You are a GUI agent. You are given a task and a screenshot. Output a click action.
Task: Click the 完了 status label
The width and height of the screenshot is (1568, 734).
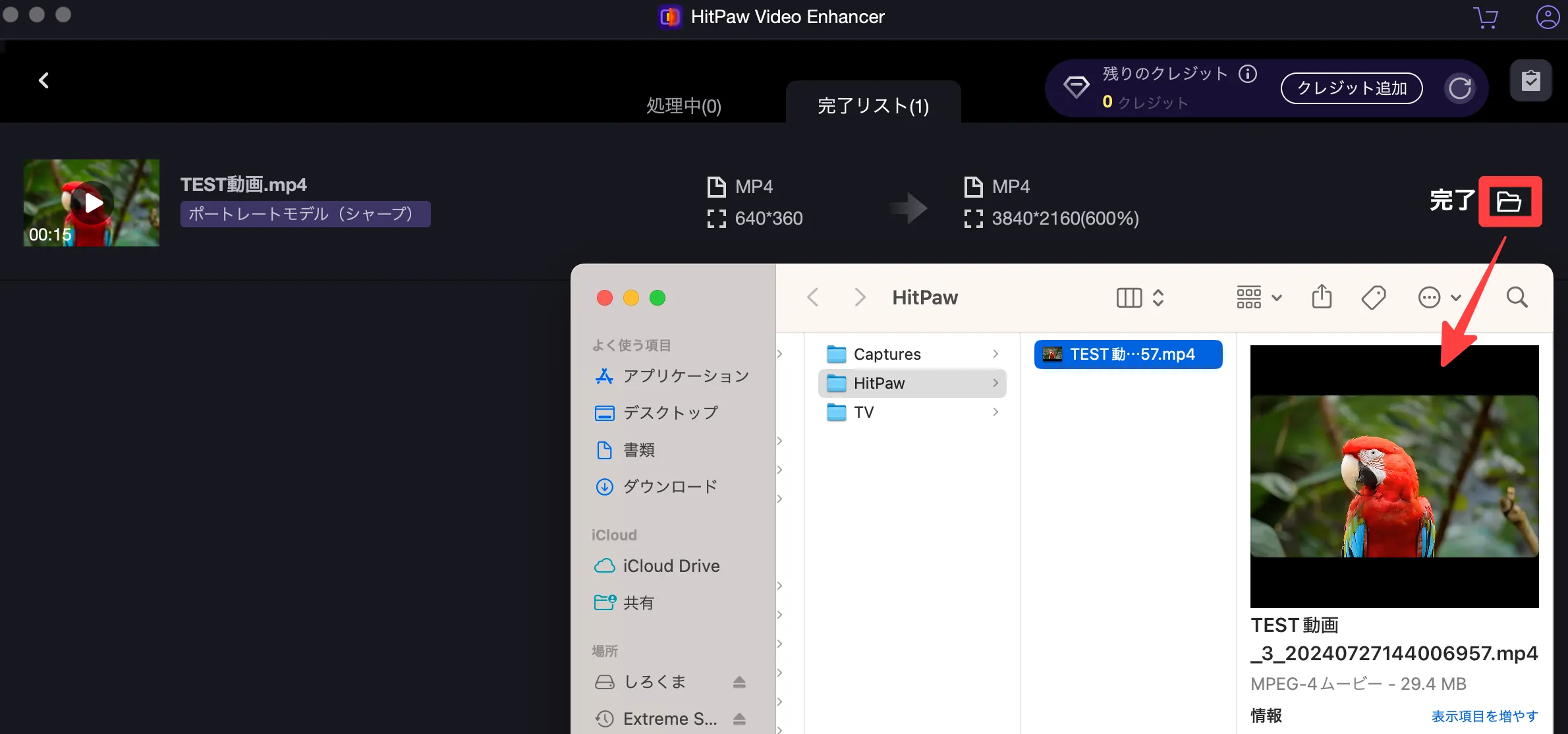click(1452, 200)
